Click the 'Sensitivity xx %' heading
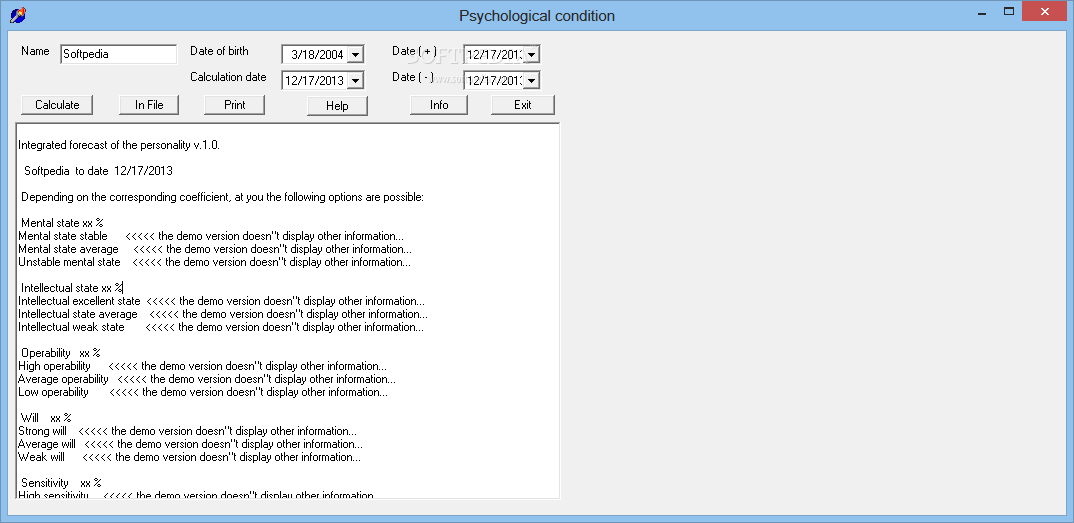 pos(62,483)
